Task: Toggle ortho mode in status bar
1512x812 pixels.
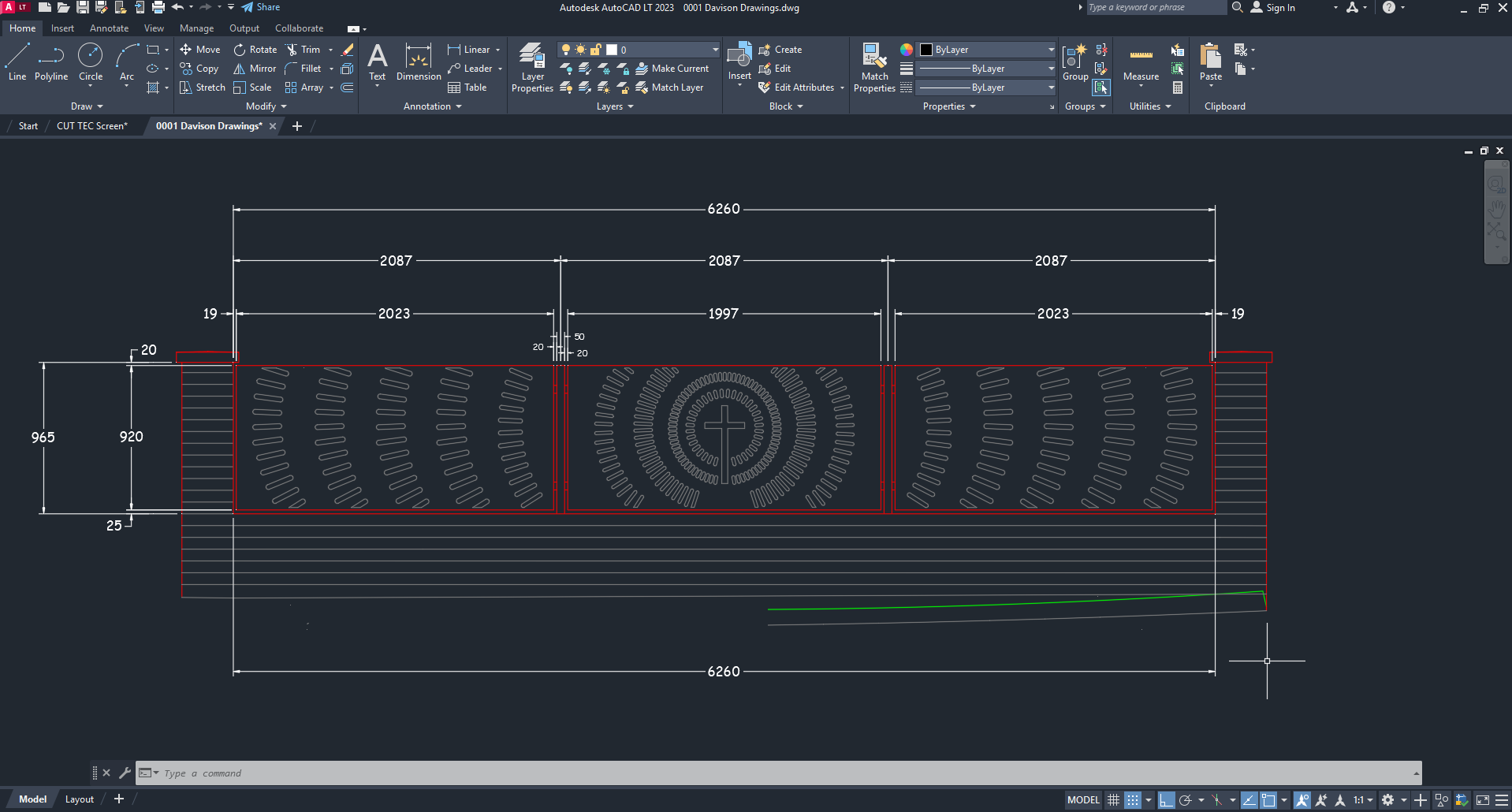Action: pyautogui.click(x=1167, y=800)
